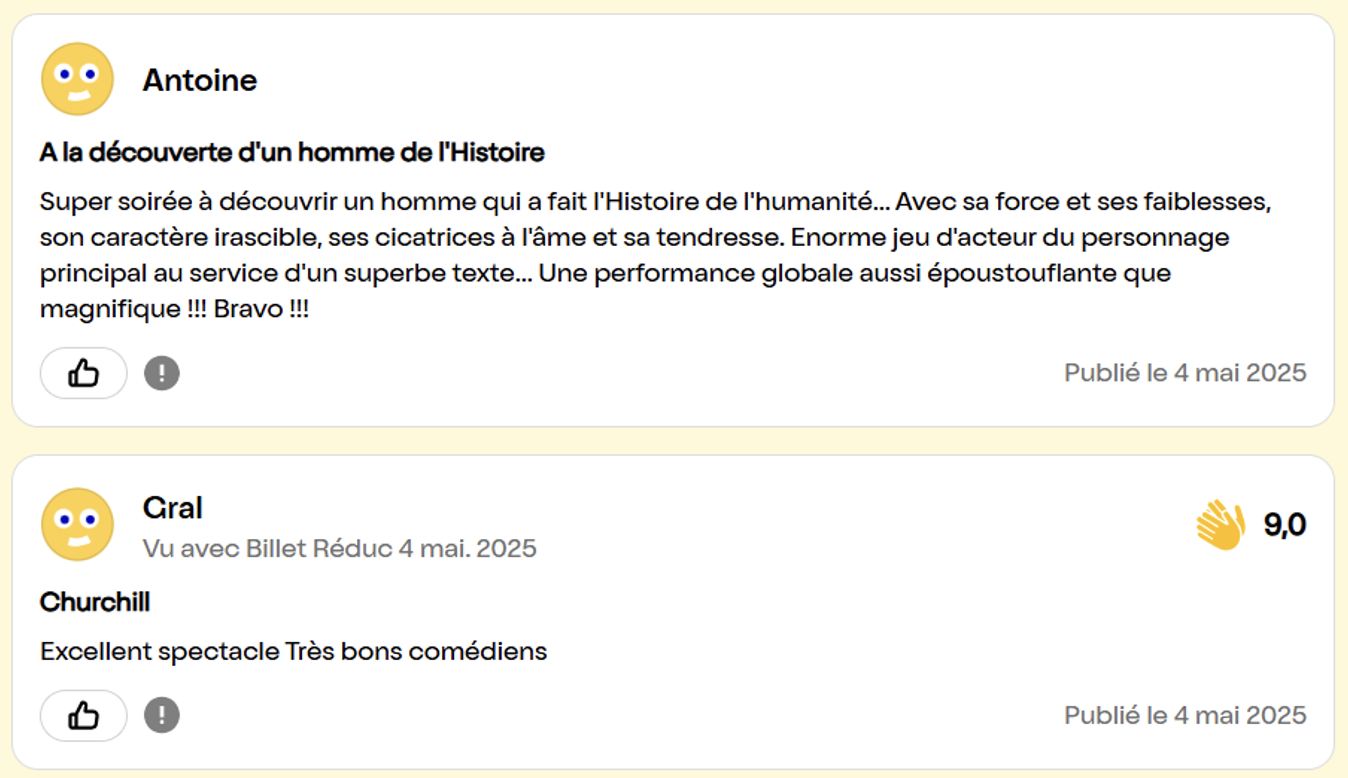Click the line starting 'son caractère irascible'
Screen dimensions: 1348x778
coord(634,238)
